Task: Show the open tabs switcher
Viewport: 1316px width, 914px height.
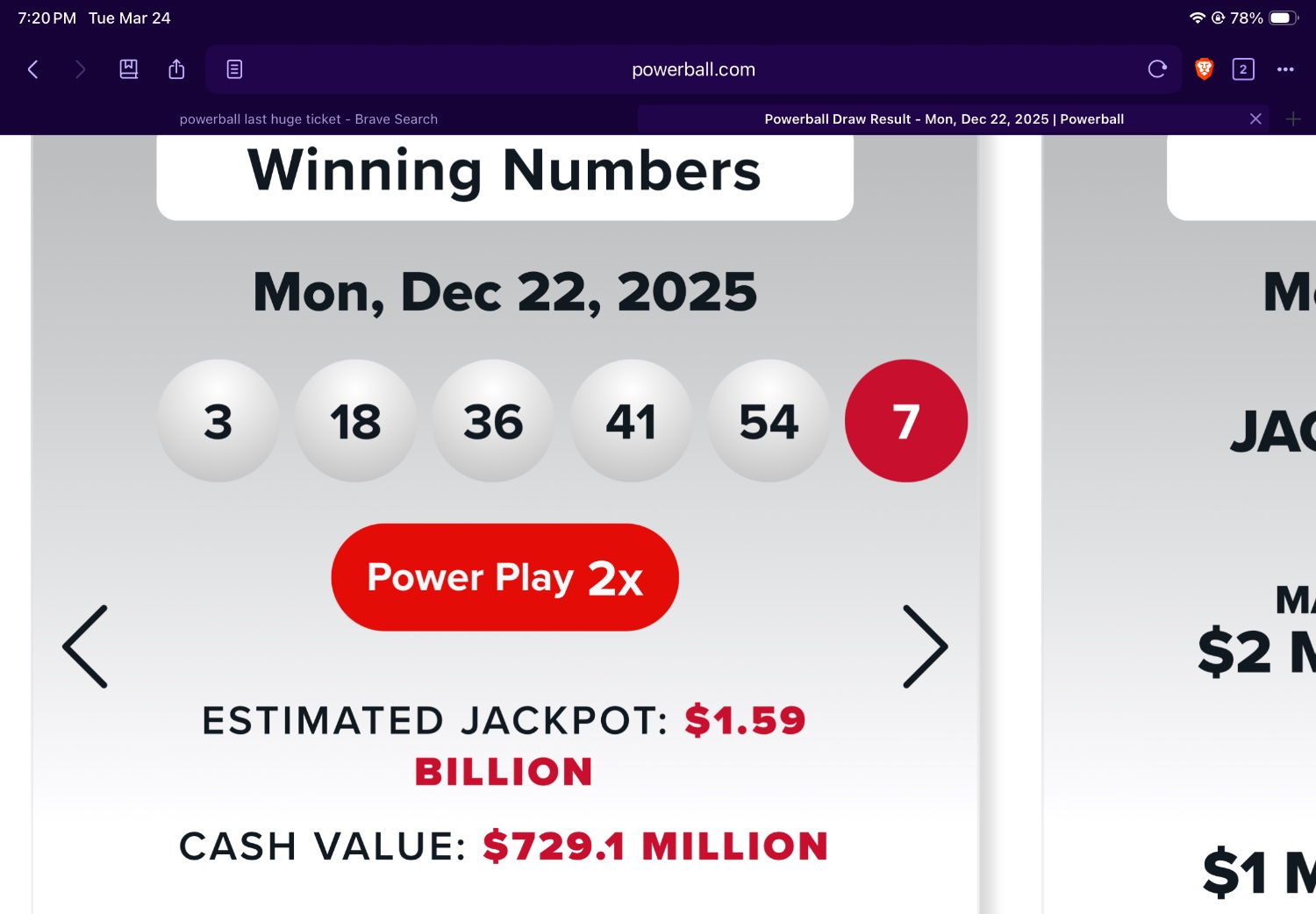Action: pyautogui.click(x=1243, y=69)
